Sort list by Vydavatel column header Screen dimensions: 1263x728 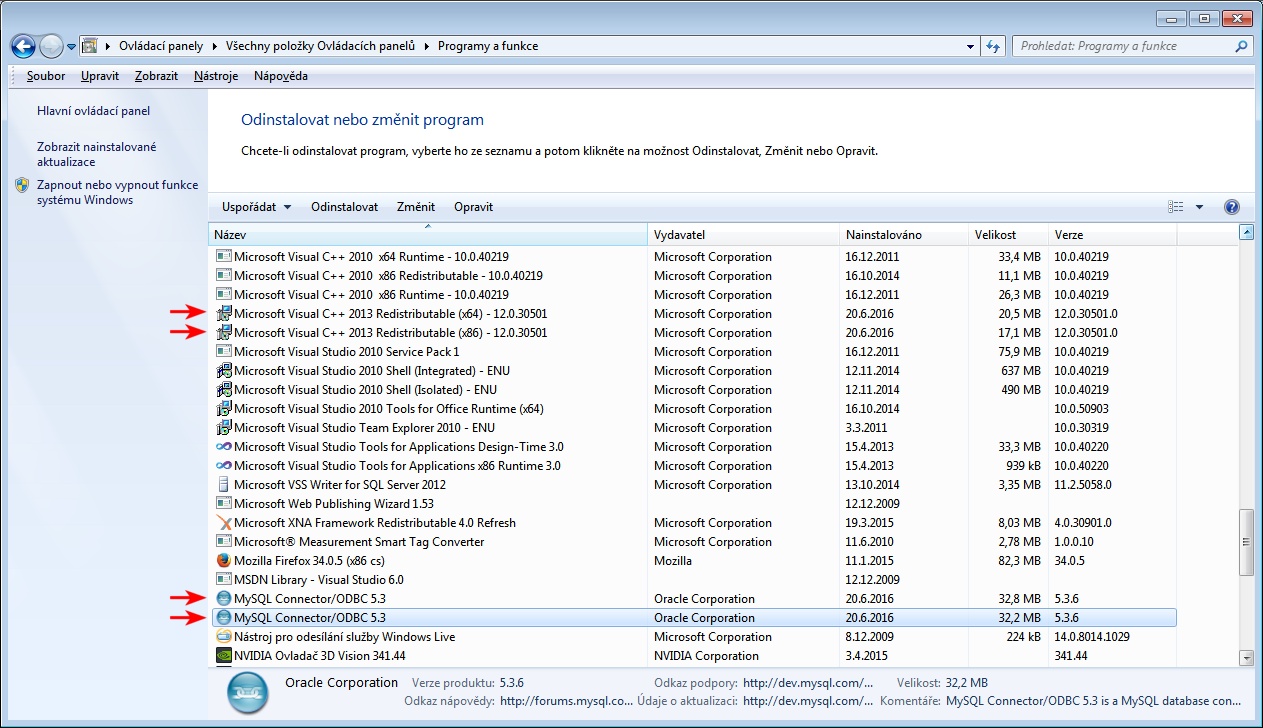click(x=744, y=235)
